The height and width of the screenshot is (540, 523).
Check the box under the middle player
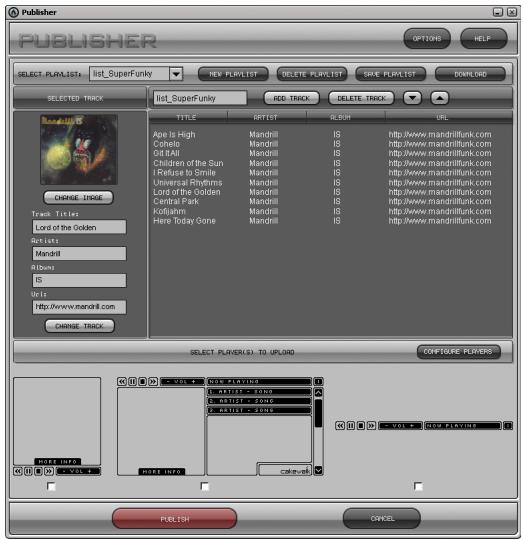tap(205, 486)
